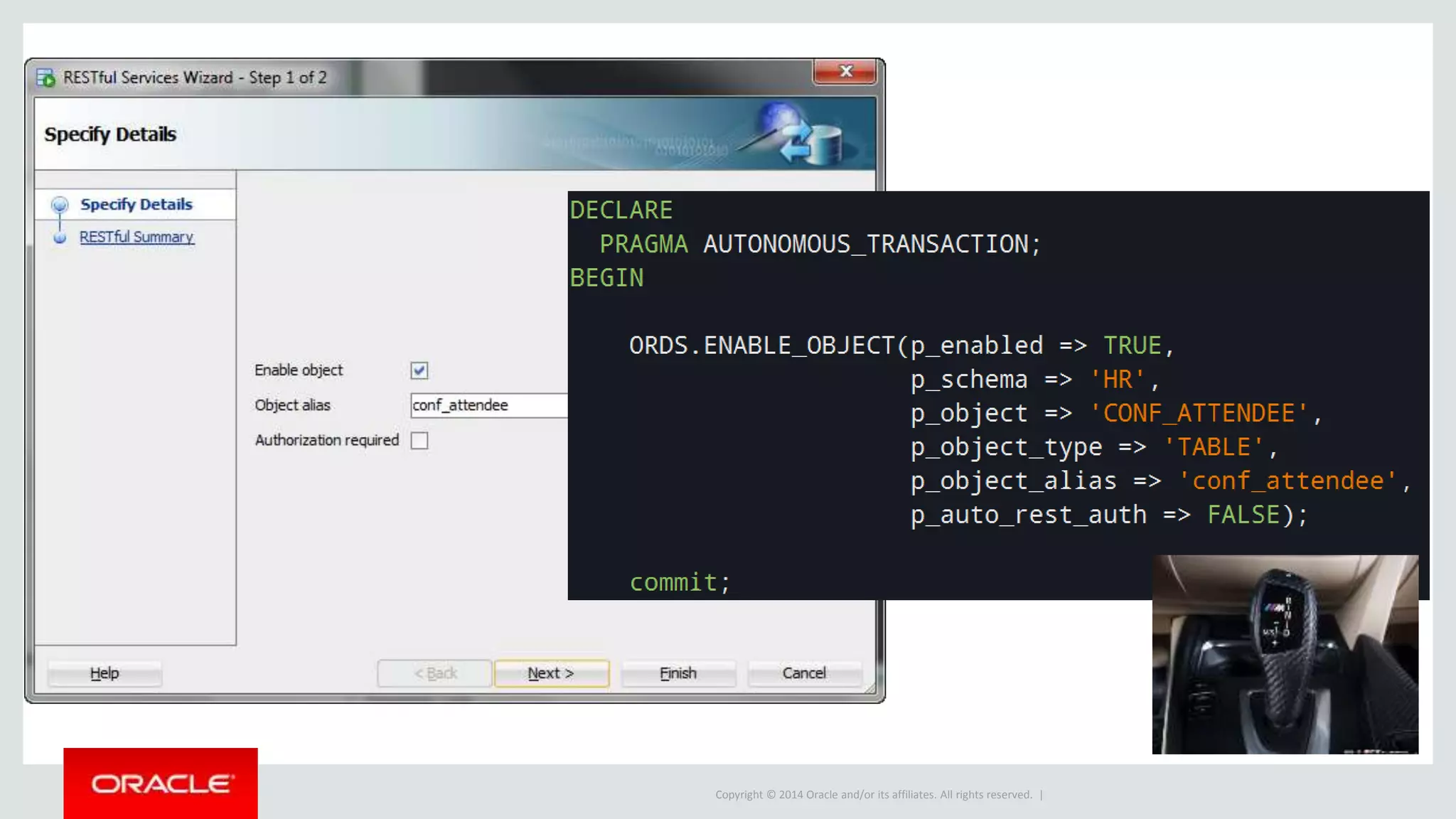Click the Help button
This screenshot has width=1456, height=819.
(x=105, y=673)
